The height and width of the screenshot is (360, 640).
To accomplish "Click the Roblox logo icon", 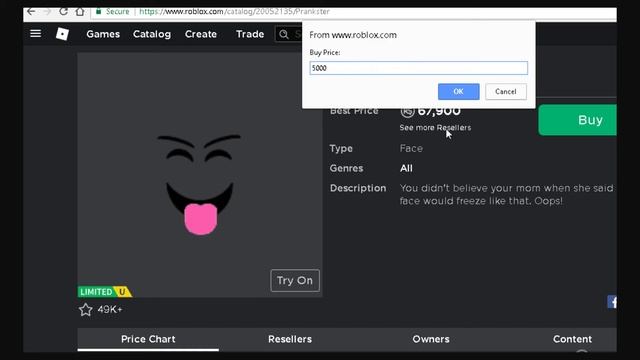I will coord(62,34).
